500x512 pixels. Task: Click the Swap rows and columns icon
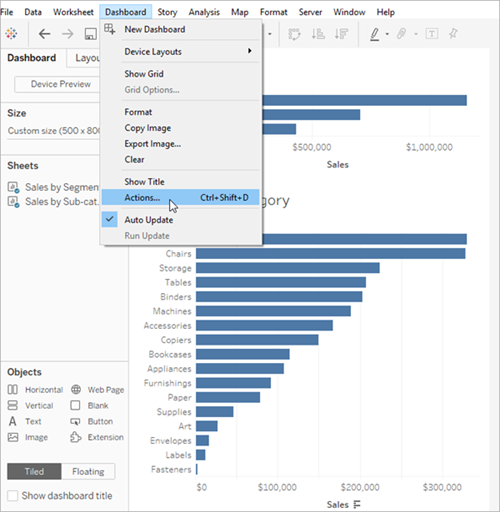(x=294, y=34)
